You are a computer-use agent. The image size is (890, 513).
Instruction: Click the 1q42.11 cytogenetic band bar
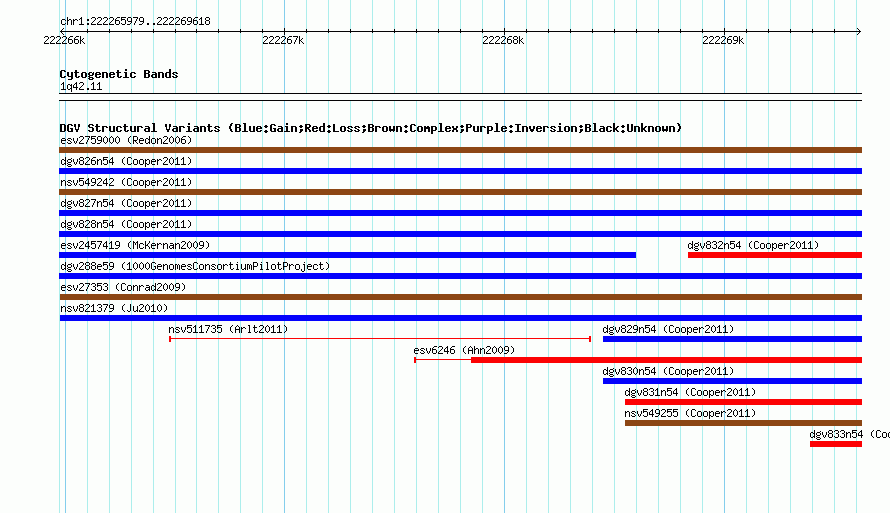(460, 97)
